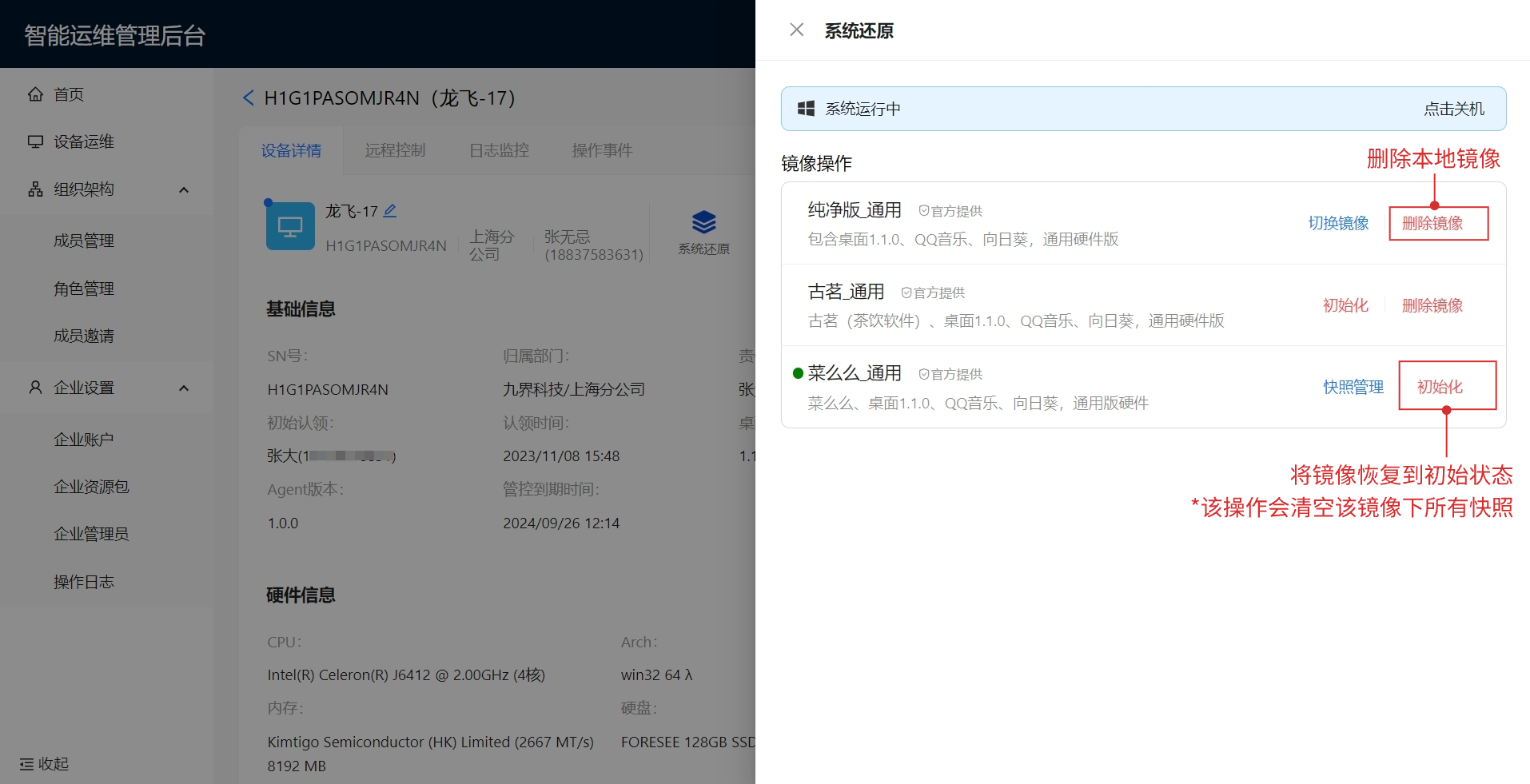
Task: Click SN value H1G1PASOMJR4N under 基础信息
Action: pos(328,389)
